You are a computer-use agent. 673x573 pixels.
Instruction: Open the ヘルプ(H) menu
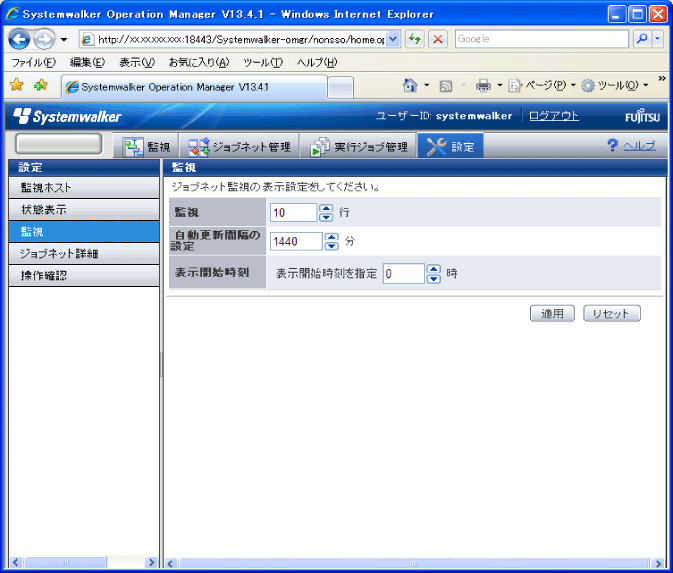click(x=317, y=63)
